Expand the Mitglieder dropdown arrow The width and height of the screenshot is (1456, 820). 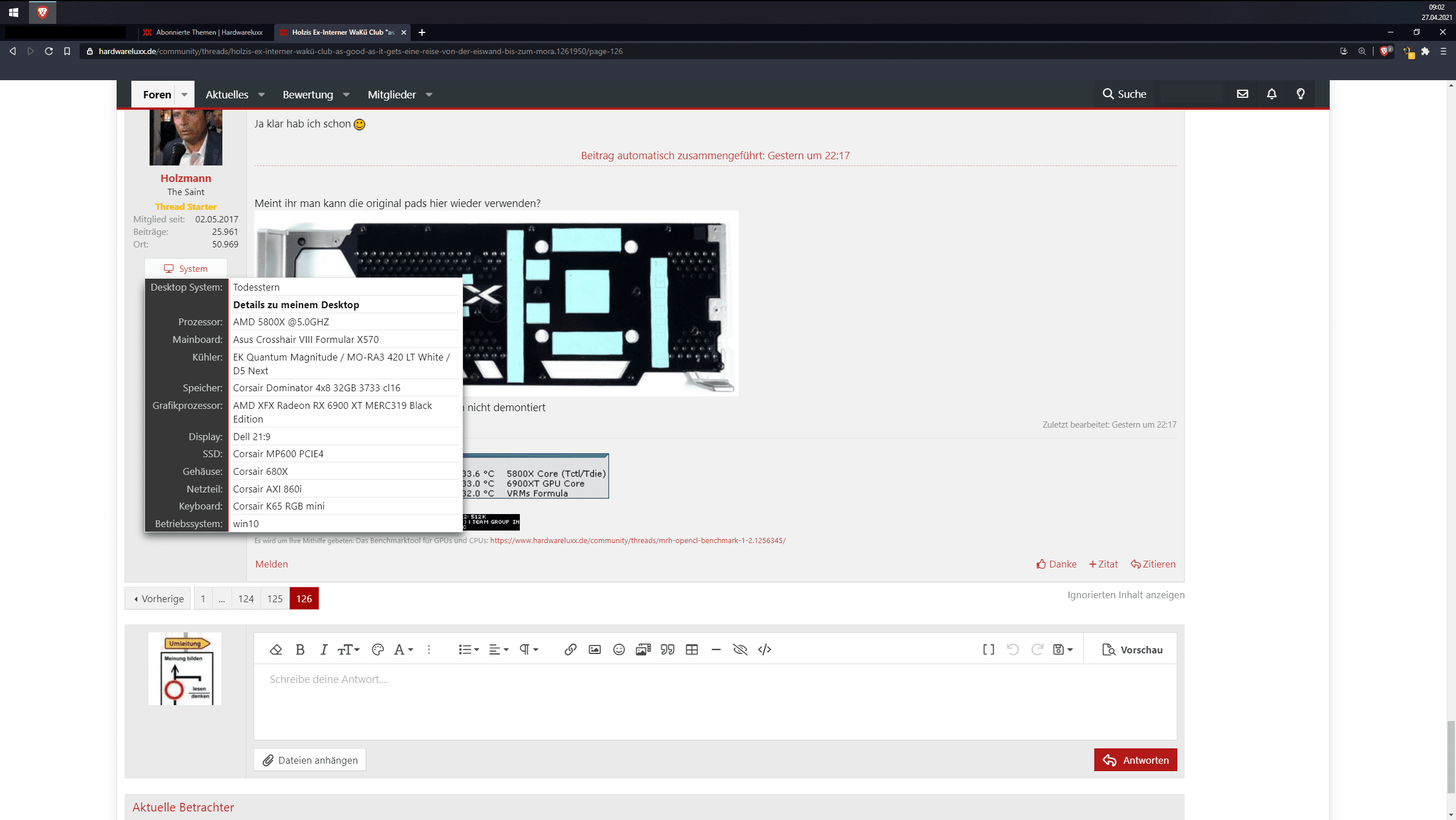(429, 94)
